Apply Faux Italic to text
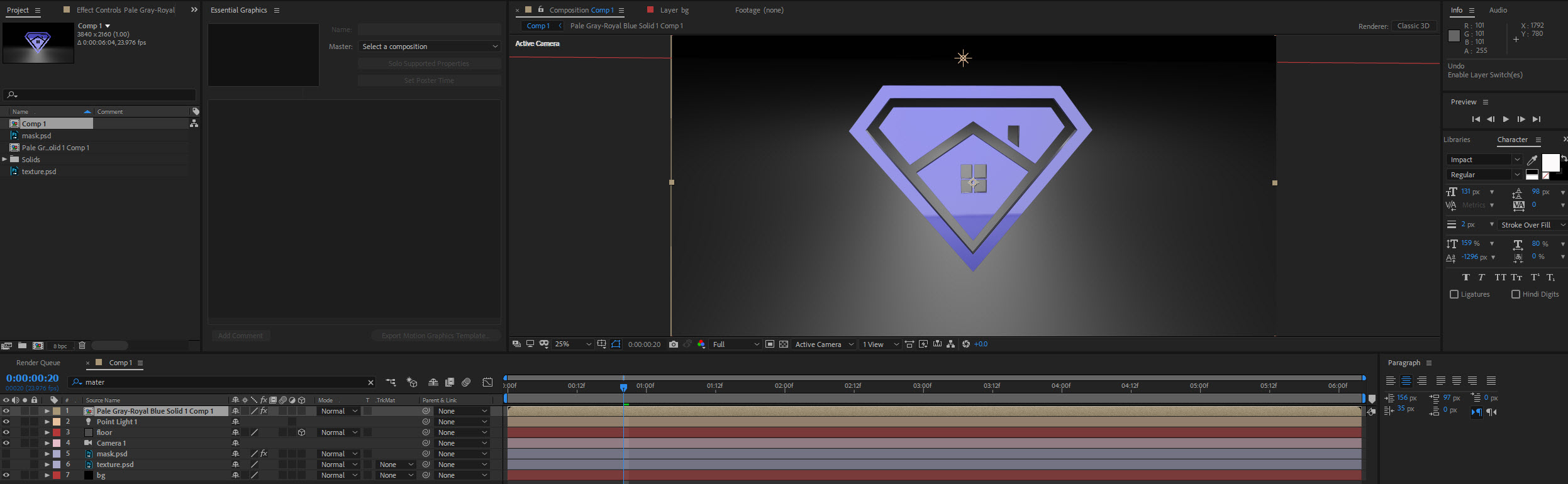 coord(1482,277)
